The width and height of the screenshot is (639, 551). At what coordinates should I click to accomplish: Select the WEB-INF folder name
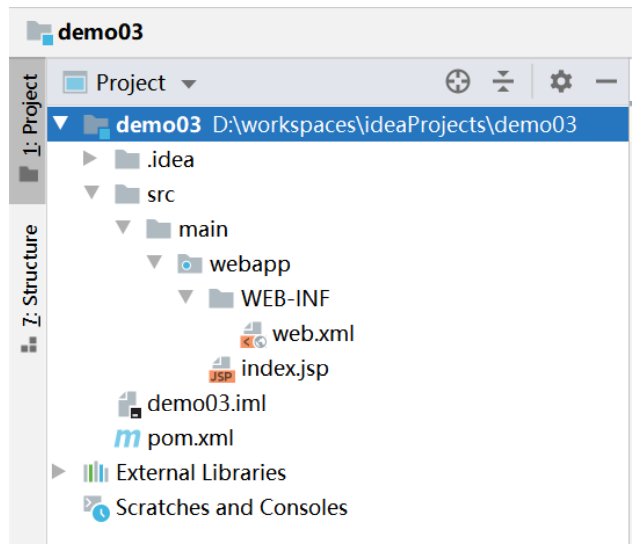pos(285,298)
